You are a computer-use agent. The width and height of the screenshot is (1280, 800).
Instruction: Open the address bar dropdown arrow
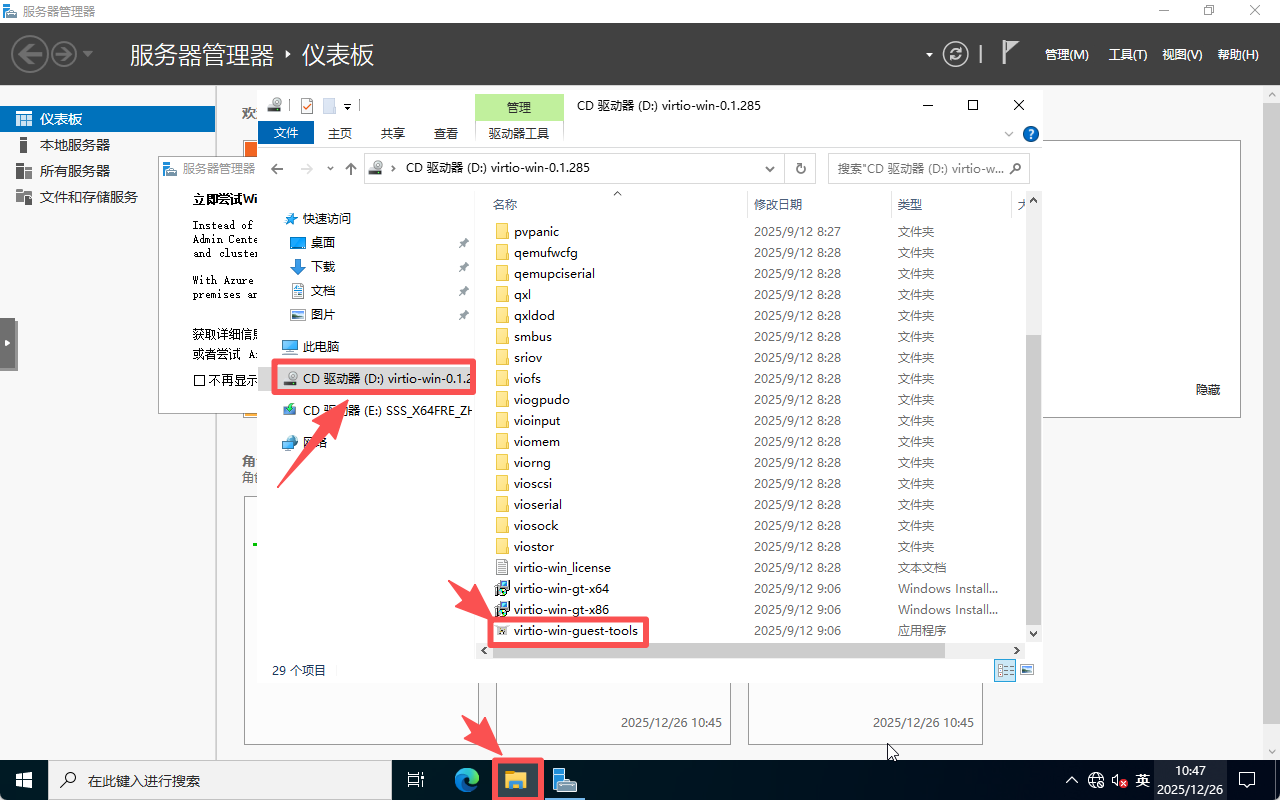click(769, 168)
